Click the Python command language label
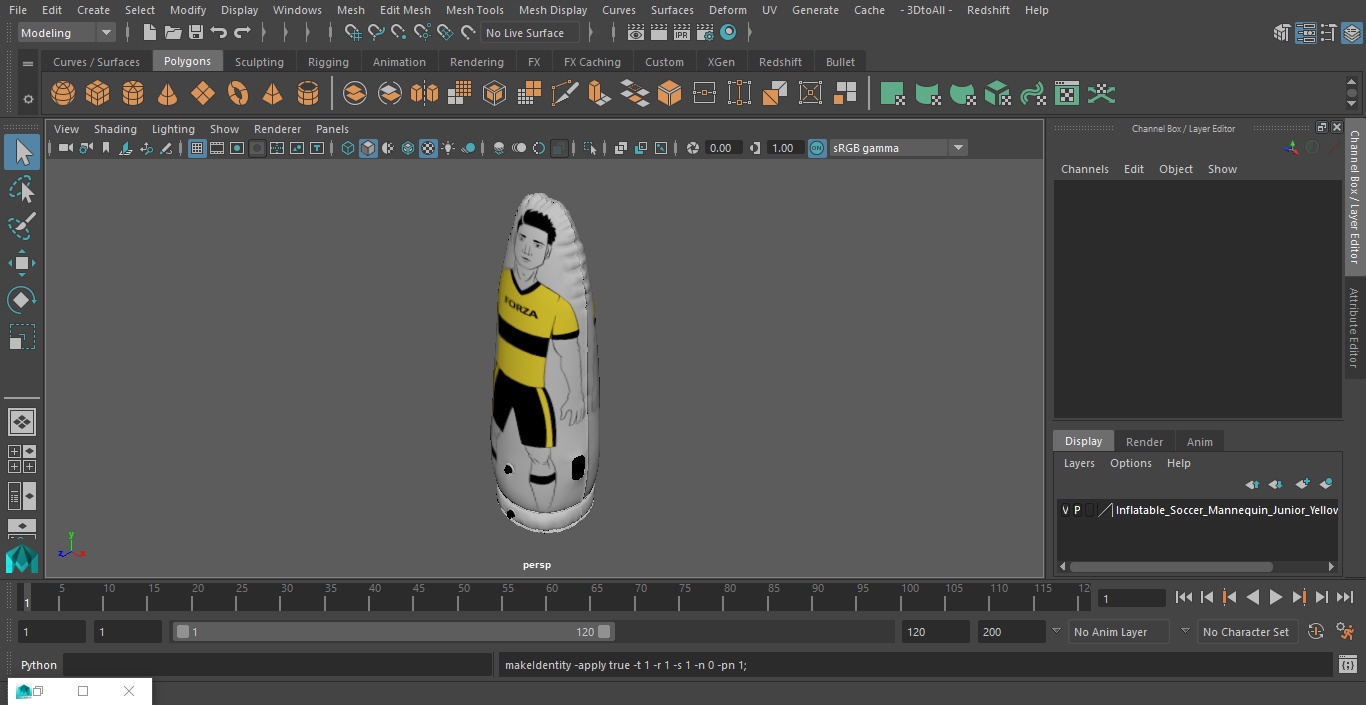The image size is (1366, 705). pyautogui.click(x=39, y=665)
